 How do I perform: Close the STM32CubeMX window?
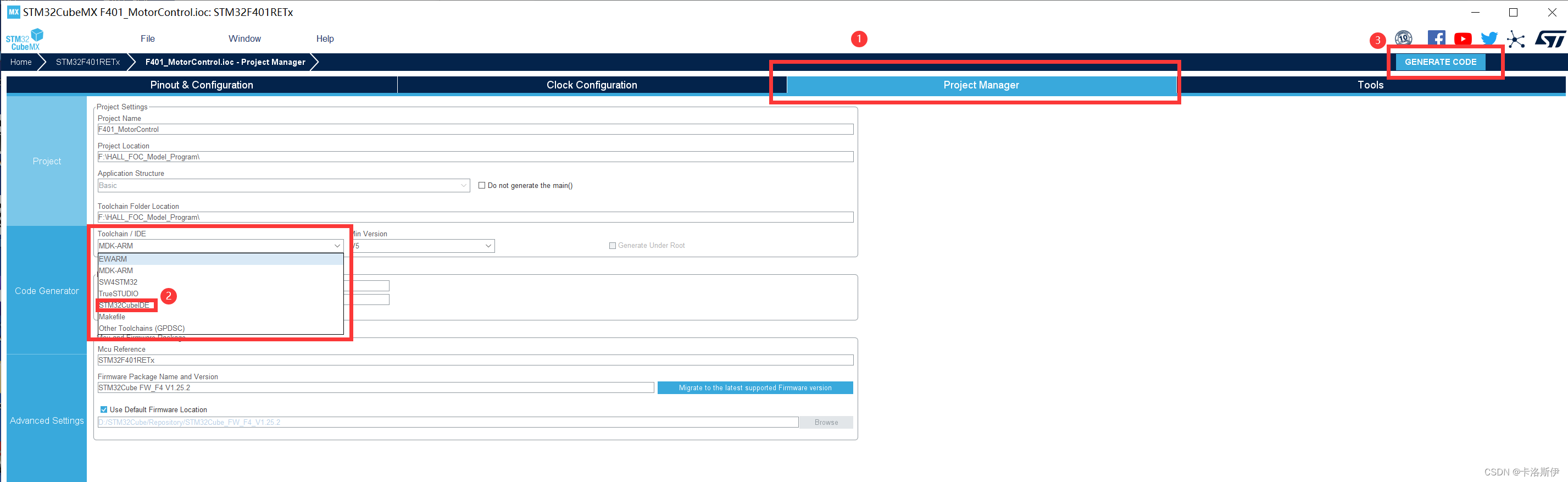(x=1552, y=12)
